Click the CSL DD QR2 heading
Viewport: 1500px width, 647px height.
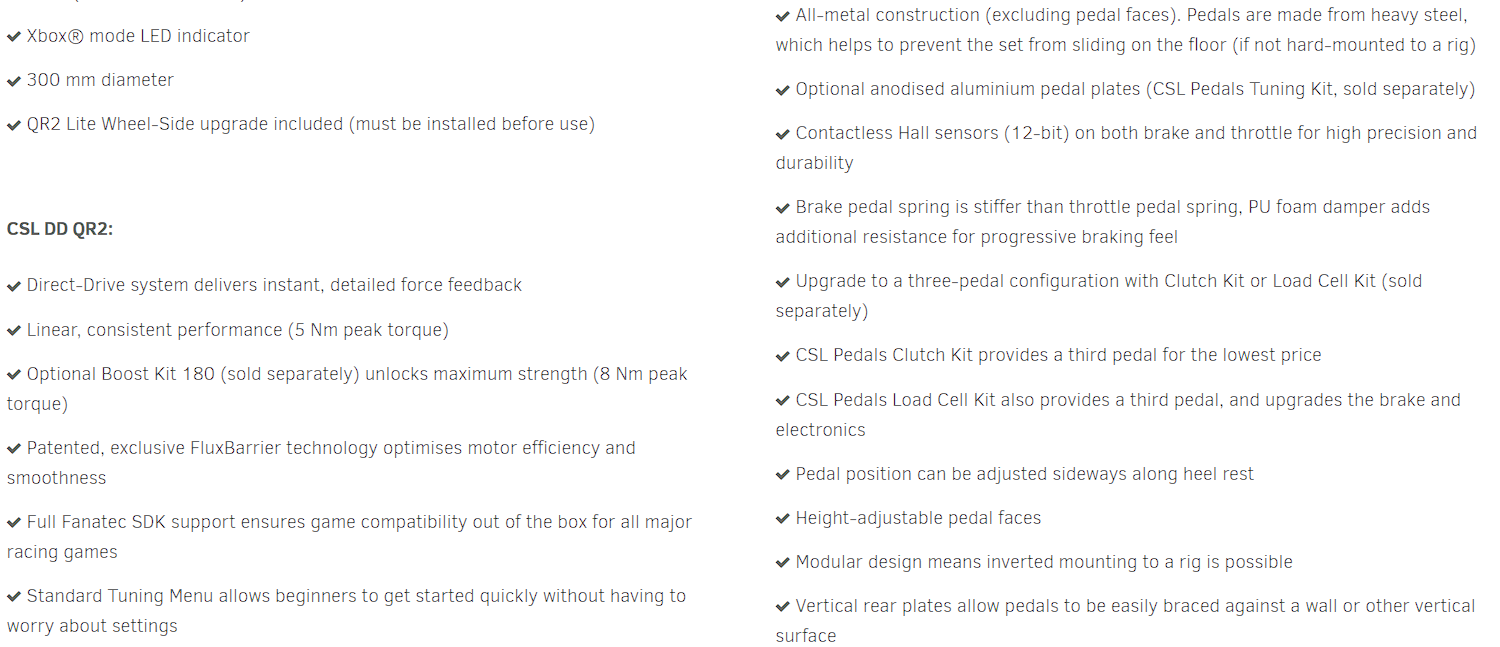[x=60, y=229]
